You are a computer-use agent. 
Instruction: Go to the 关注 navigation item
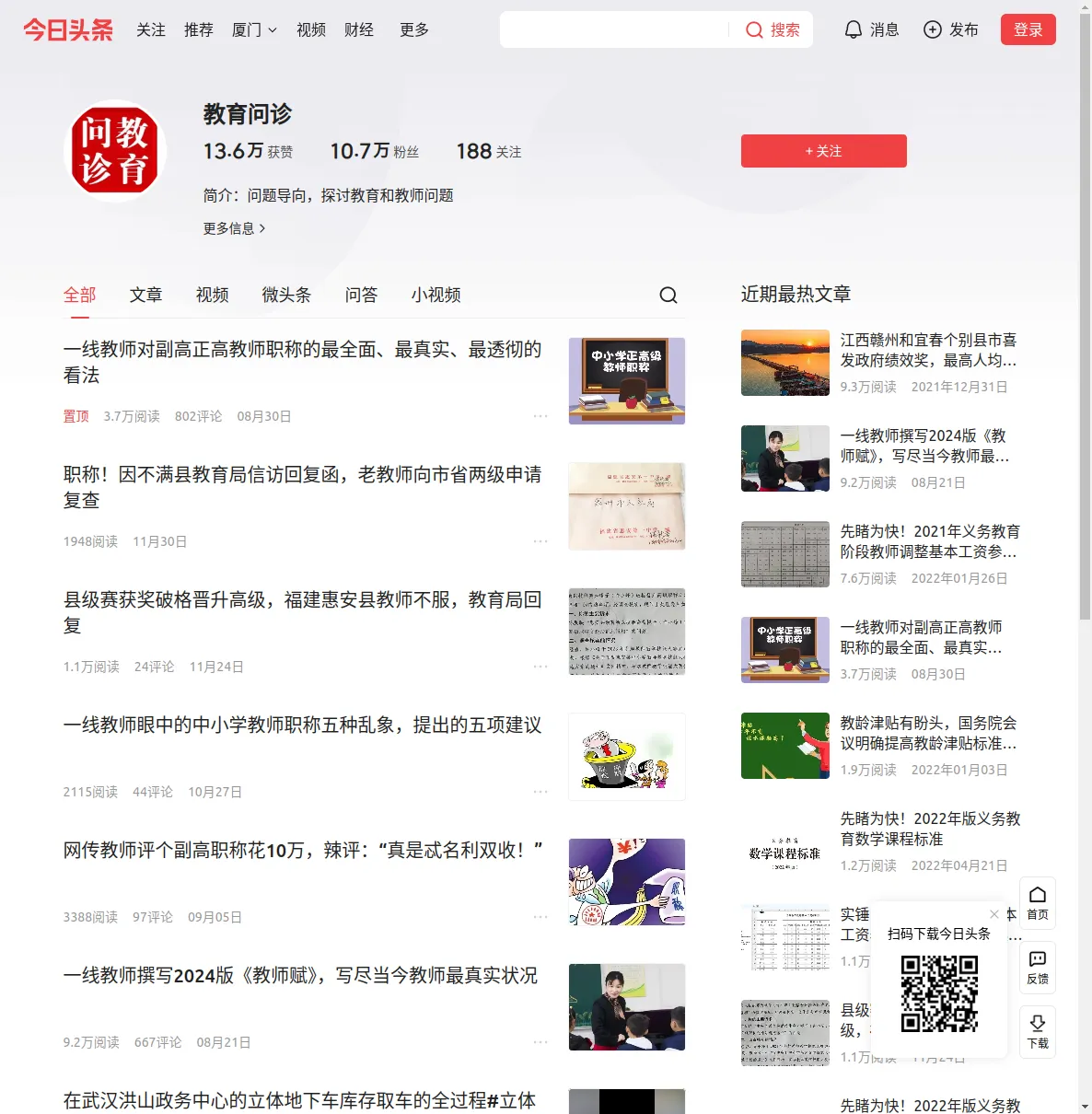(151, 30)
